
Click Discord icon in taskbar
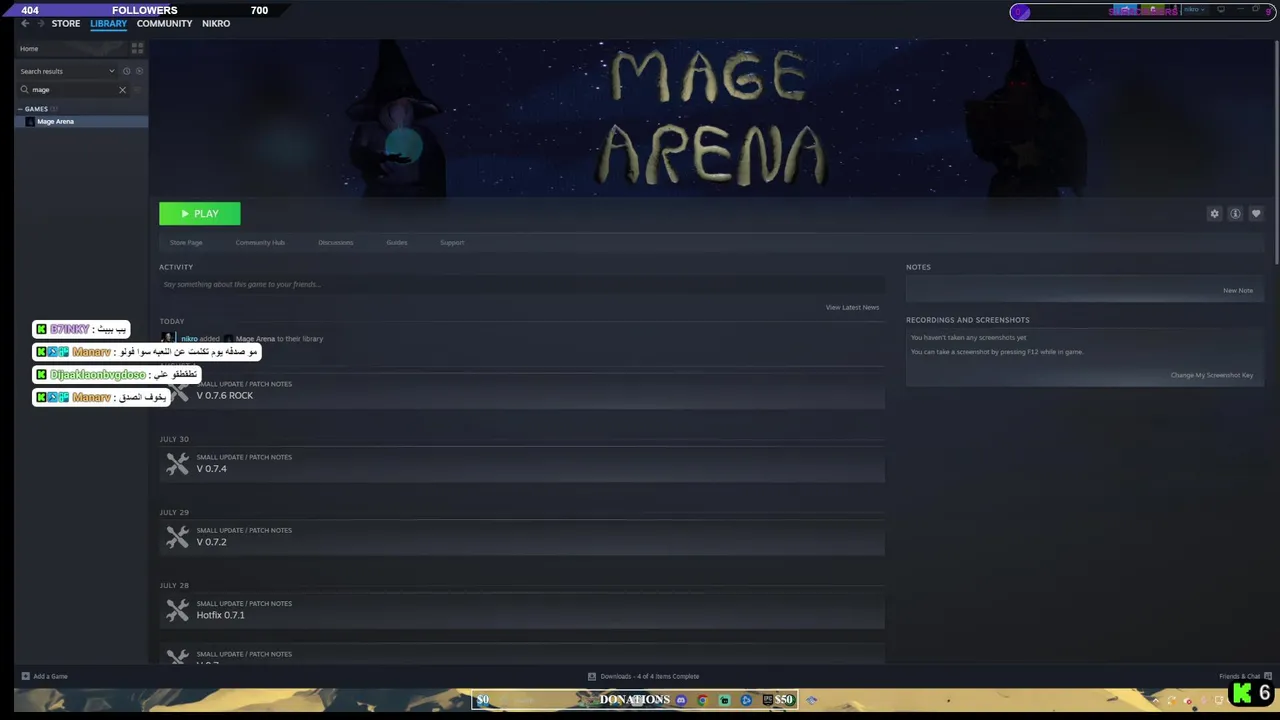pos(681,700)
